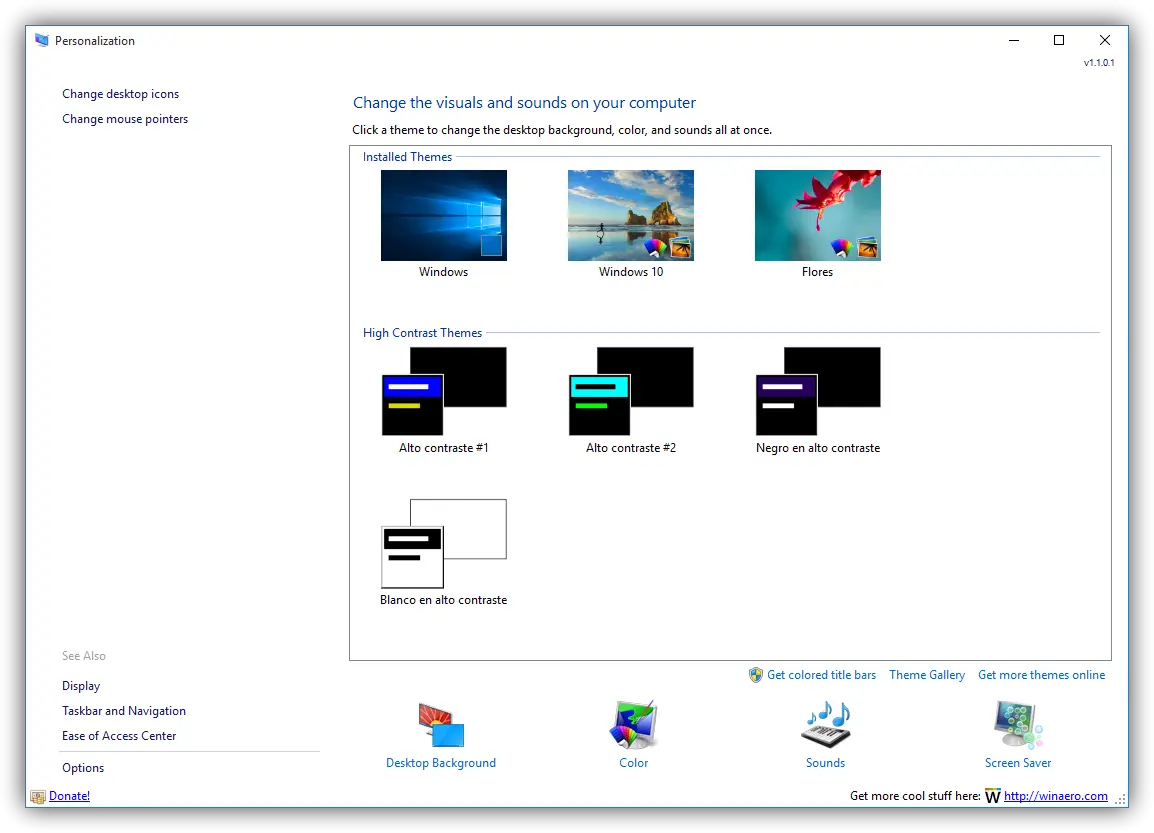Click the Donate! link

tap(70, 796)
